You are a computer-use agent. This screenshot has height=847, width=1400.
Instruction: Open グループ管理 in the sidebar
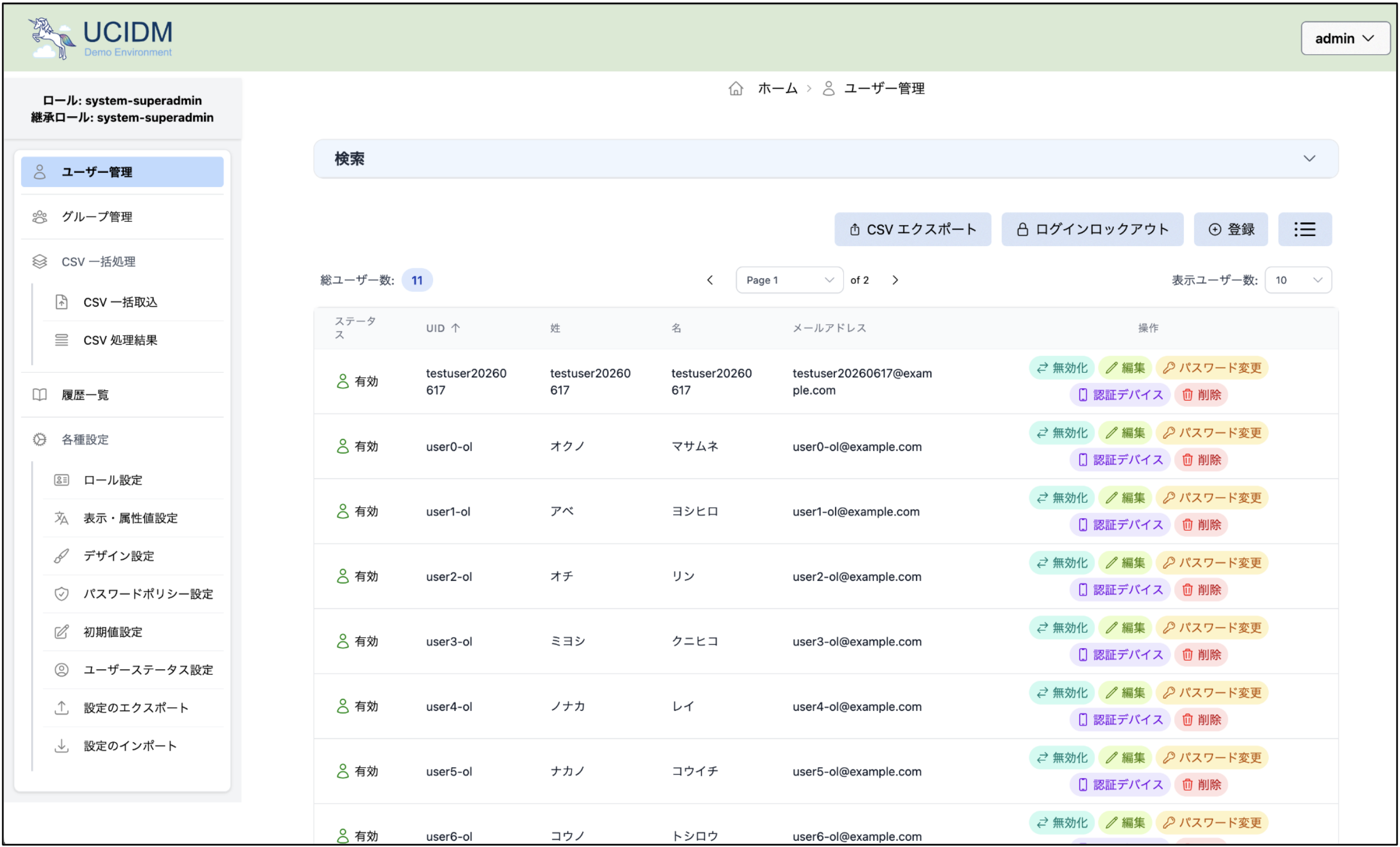[x=122, y=217]
